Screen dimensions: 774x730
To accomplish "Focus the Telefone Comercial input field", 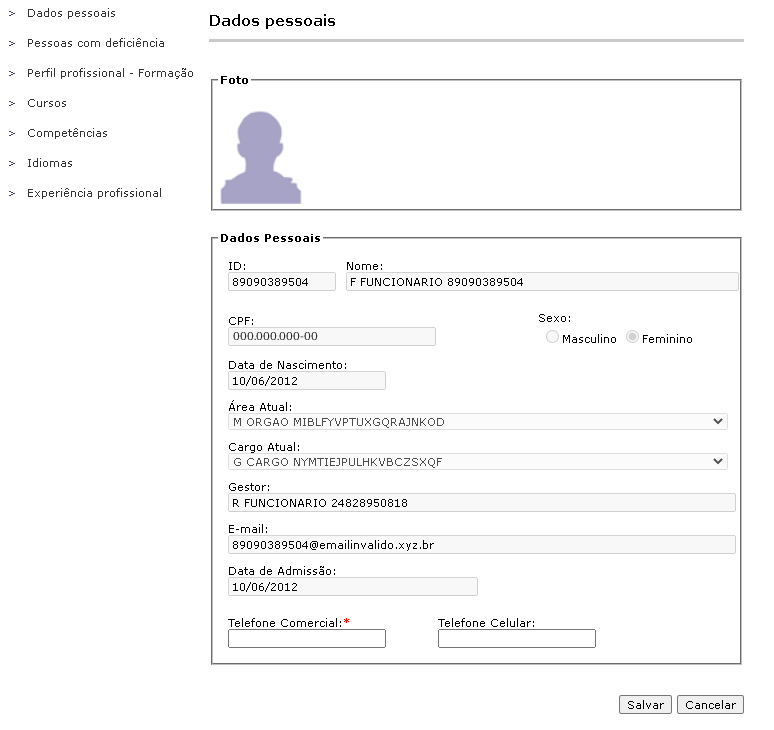I will [307, 639].
